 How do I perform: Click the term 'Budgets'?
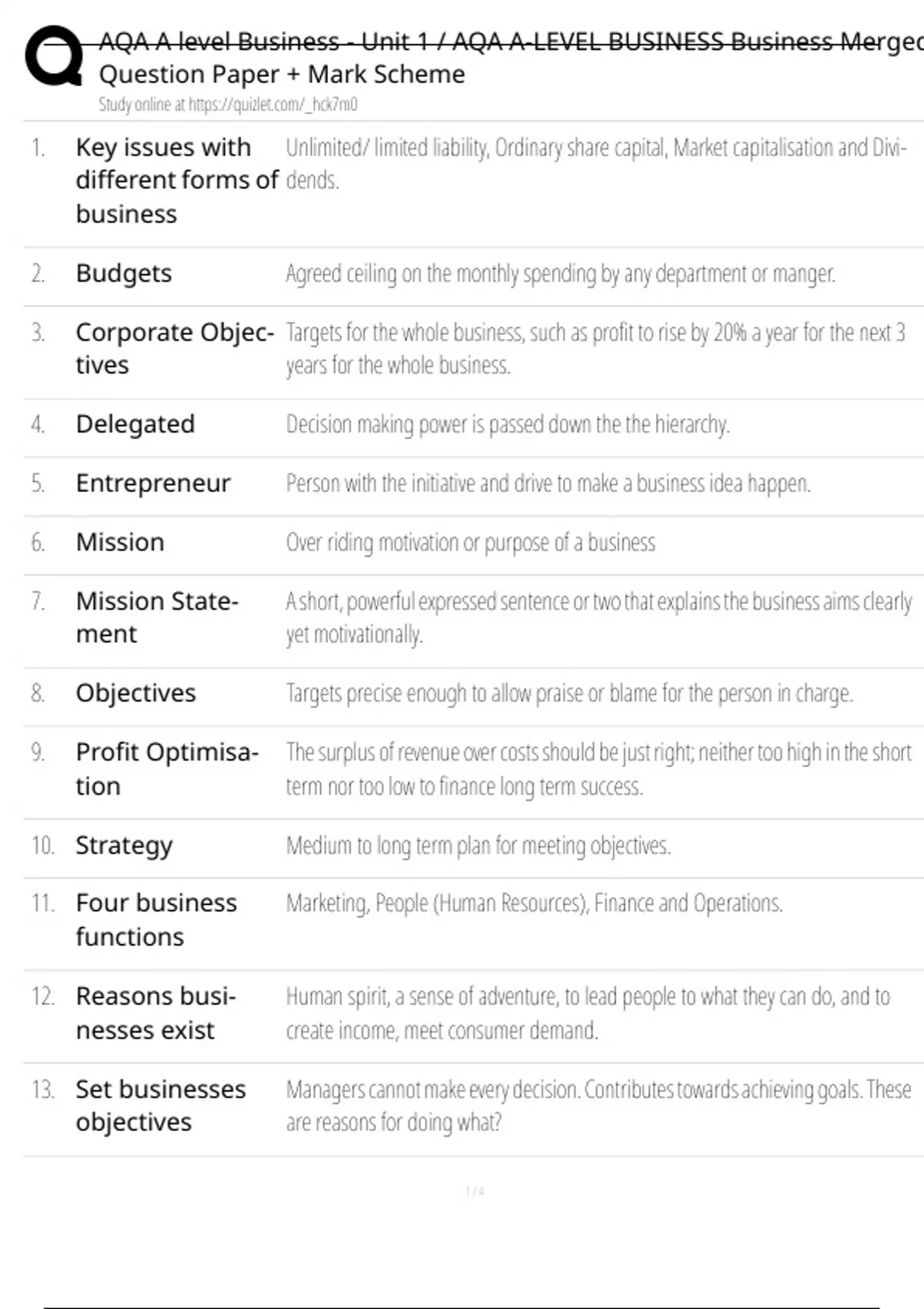click(x=124, y=273)
